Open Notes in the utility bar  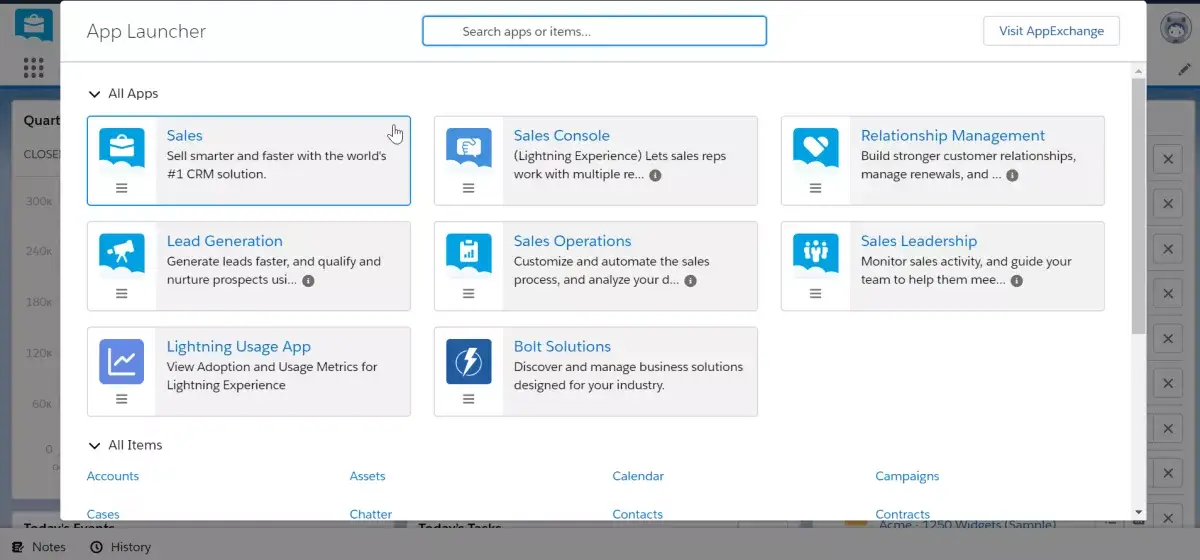[x=39, y=547]
